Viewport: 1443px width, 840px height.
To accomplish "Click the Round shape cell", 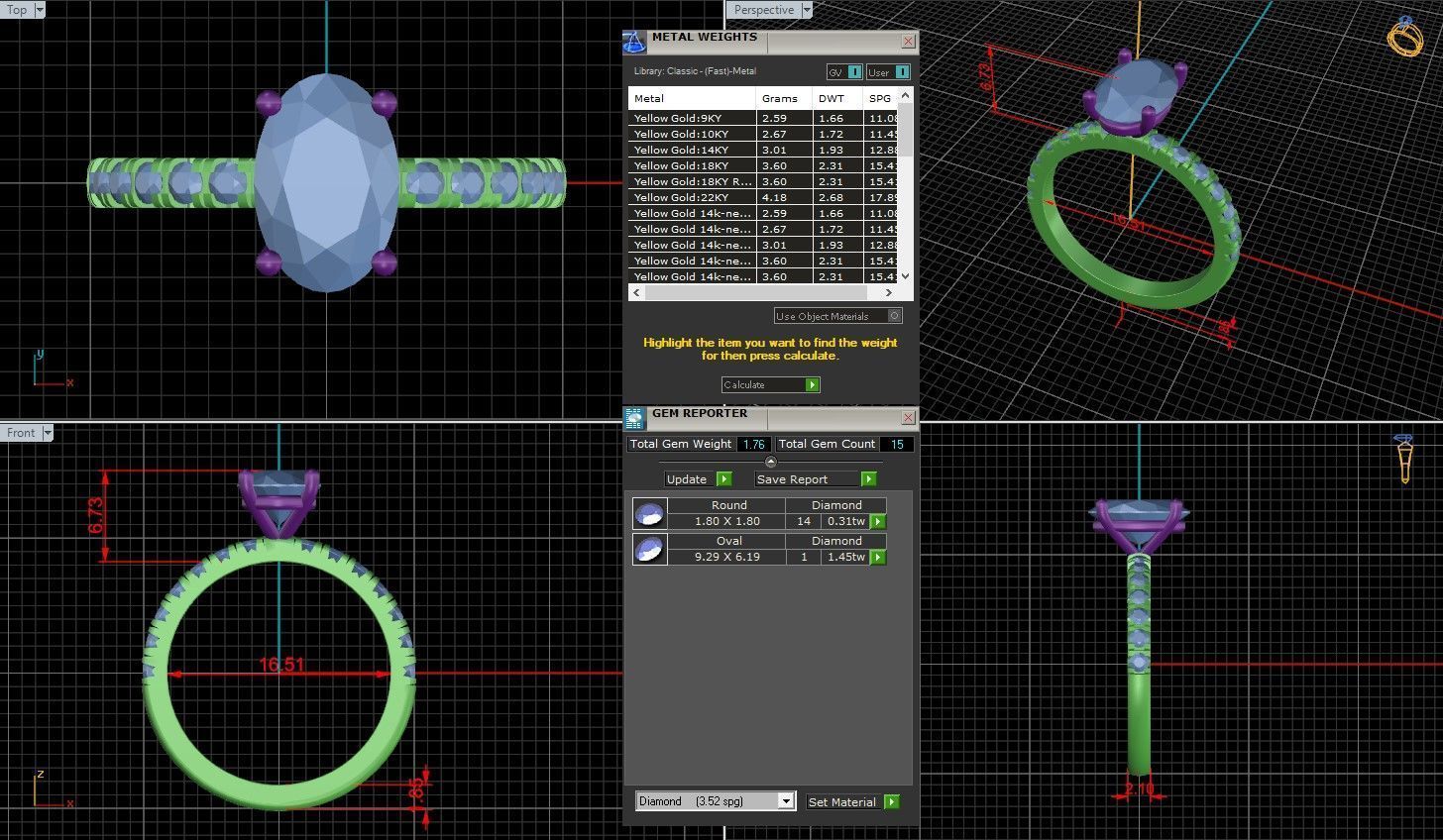I will click(728, 505).
